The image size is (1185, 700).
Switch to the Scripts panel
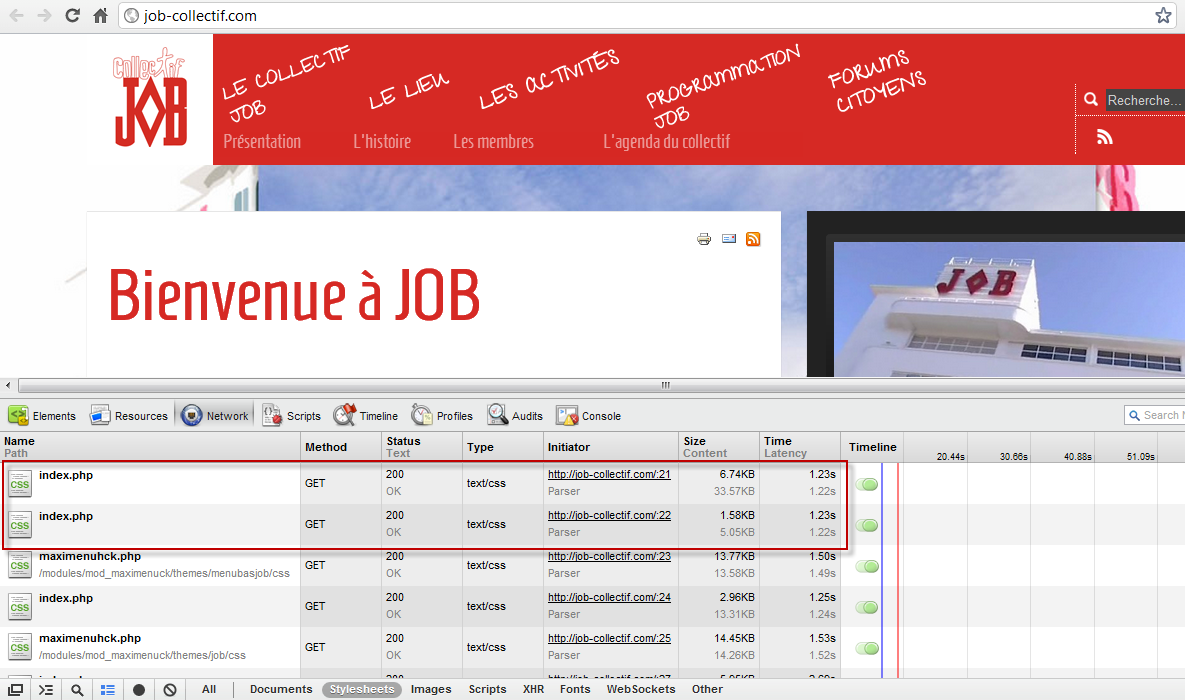click(x=291, y=416)
